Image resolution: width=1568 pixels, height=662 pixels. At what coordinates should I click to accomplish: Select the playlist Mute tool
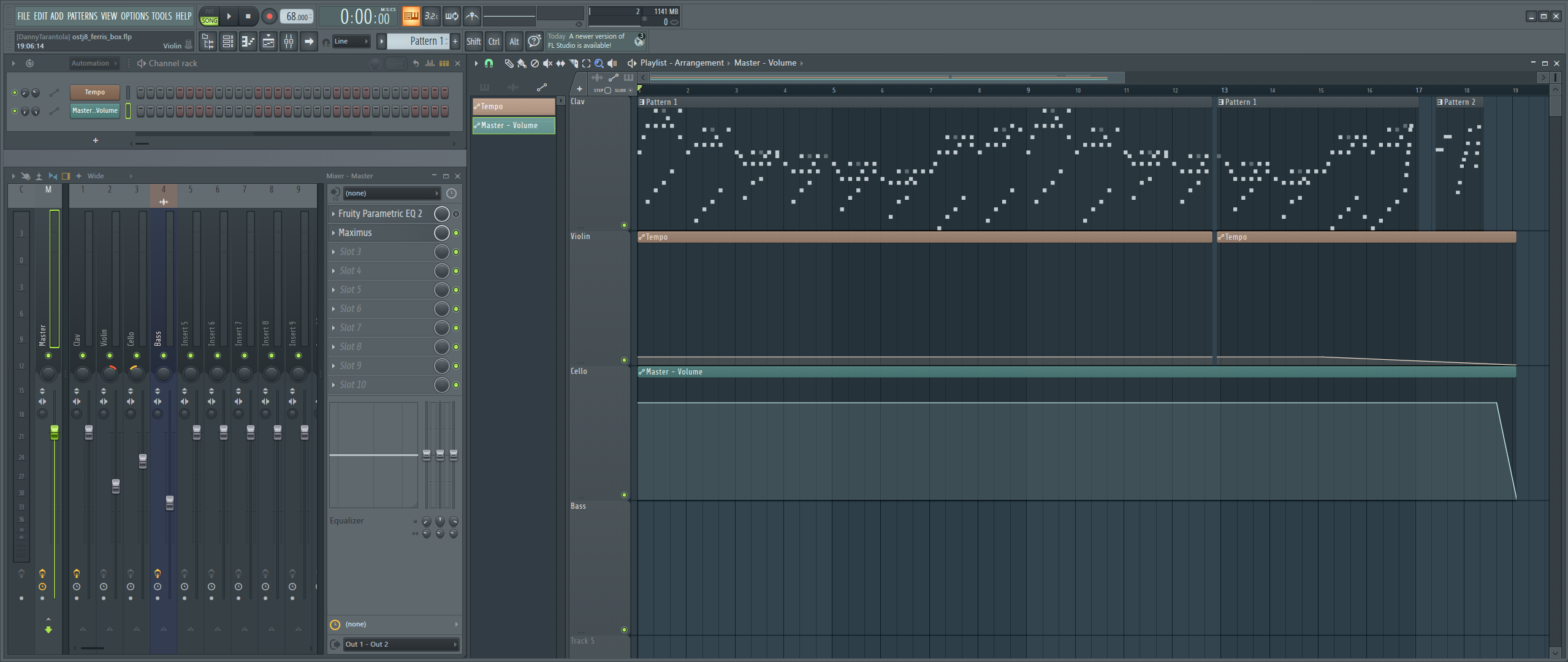coord(547,63)
